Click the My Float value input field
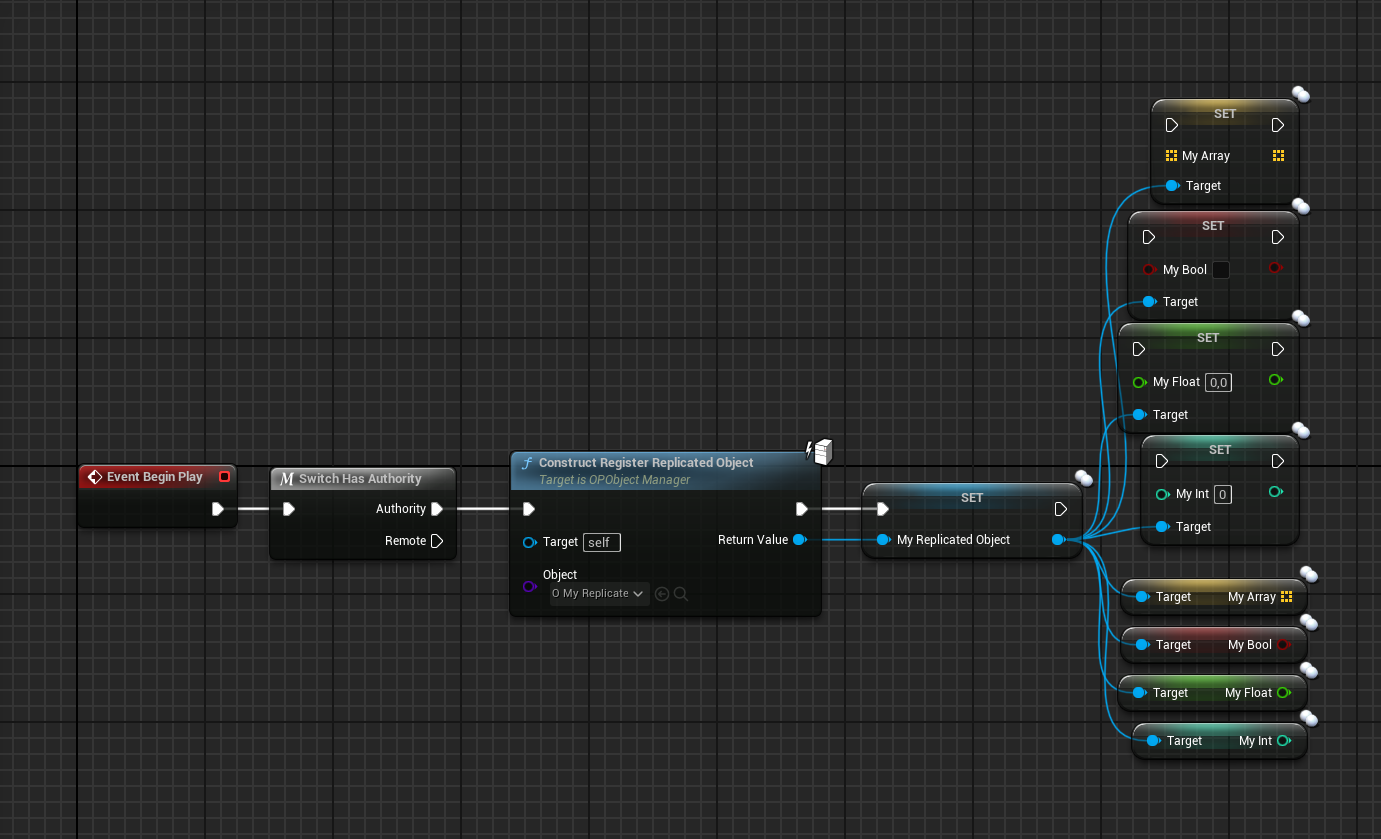The height and width of the screenshot is (839, 1381). pos(1218,382)
